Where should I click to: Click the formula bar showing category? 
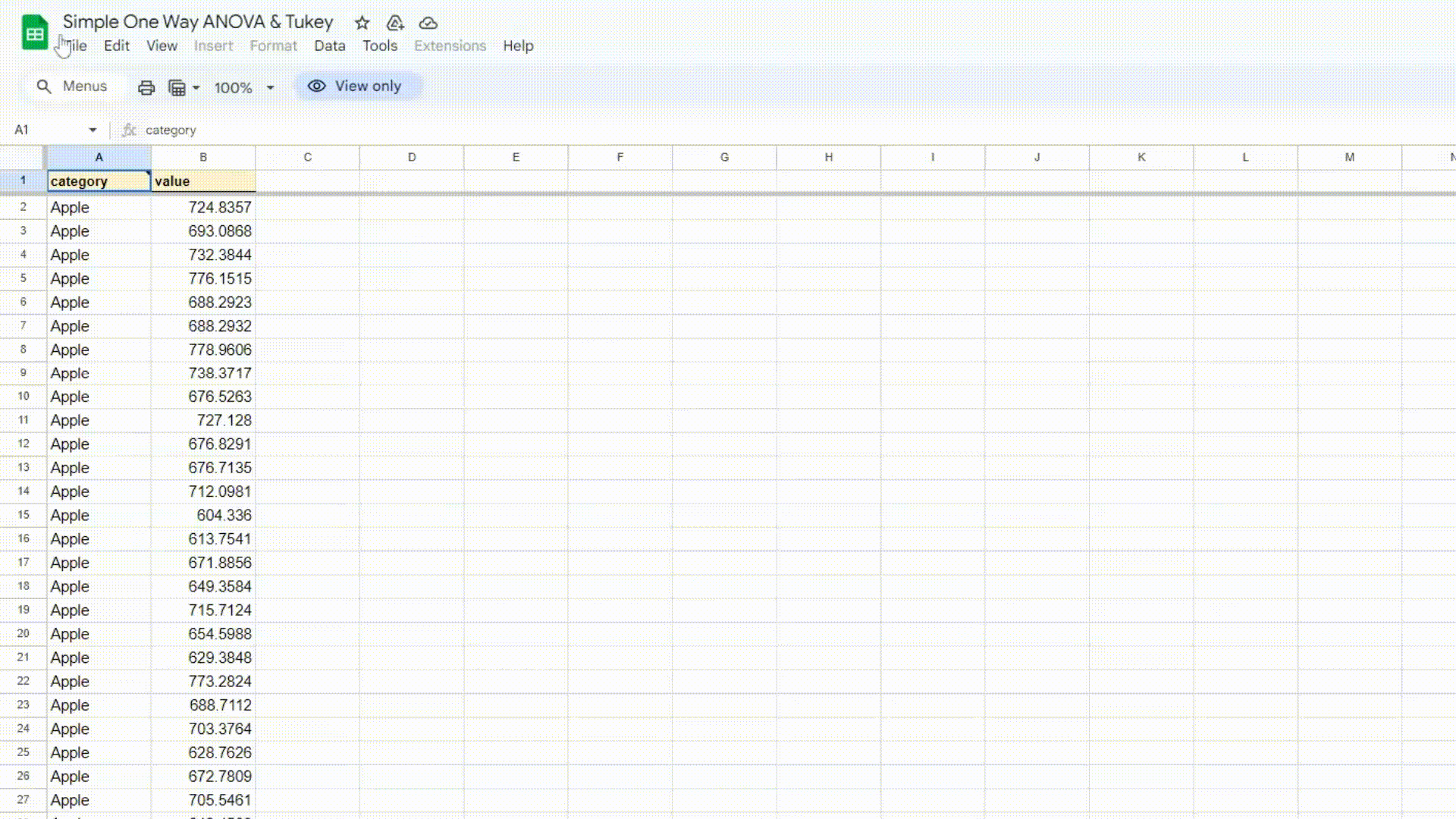point(455,130)
